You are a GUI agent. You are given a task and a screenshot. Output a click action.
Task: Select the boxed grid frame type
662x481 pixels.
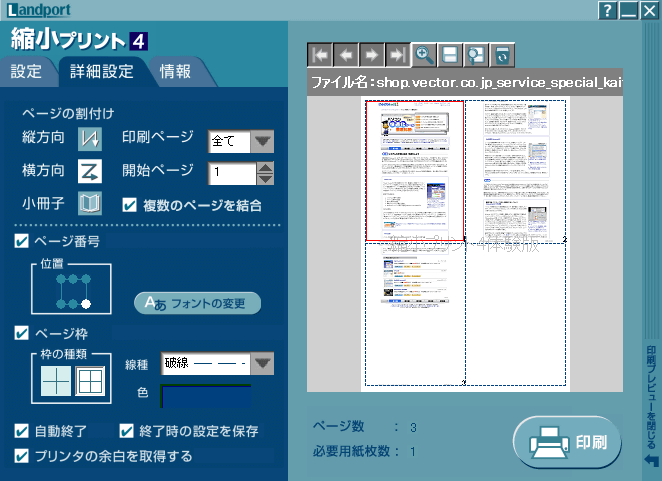point(90,380)
